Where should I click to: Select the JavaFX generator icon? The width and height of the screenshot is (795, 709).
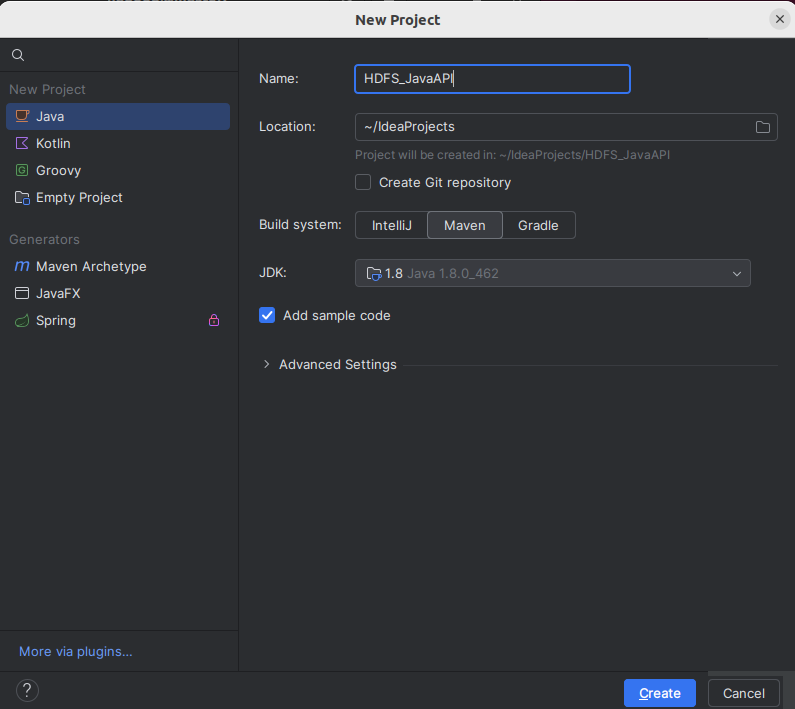[x=22, y=293]
